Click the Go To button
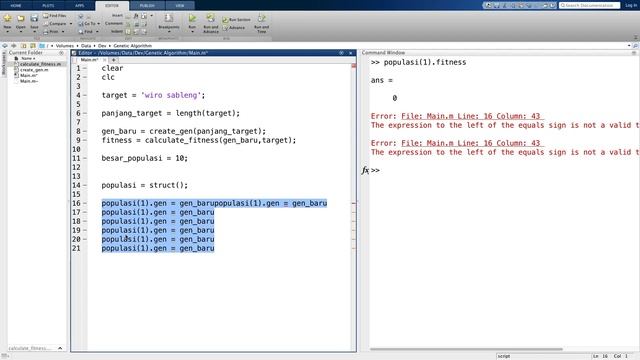This screenshot has height=360, width=640. 87,24
